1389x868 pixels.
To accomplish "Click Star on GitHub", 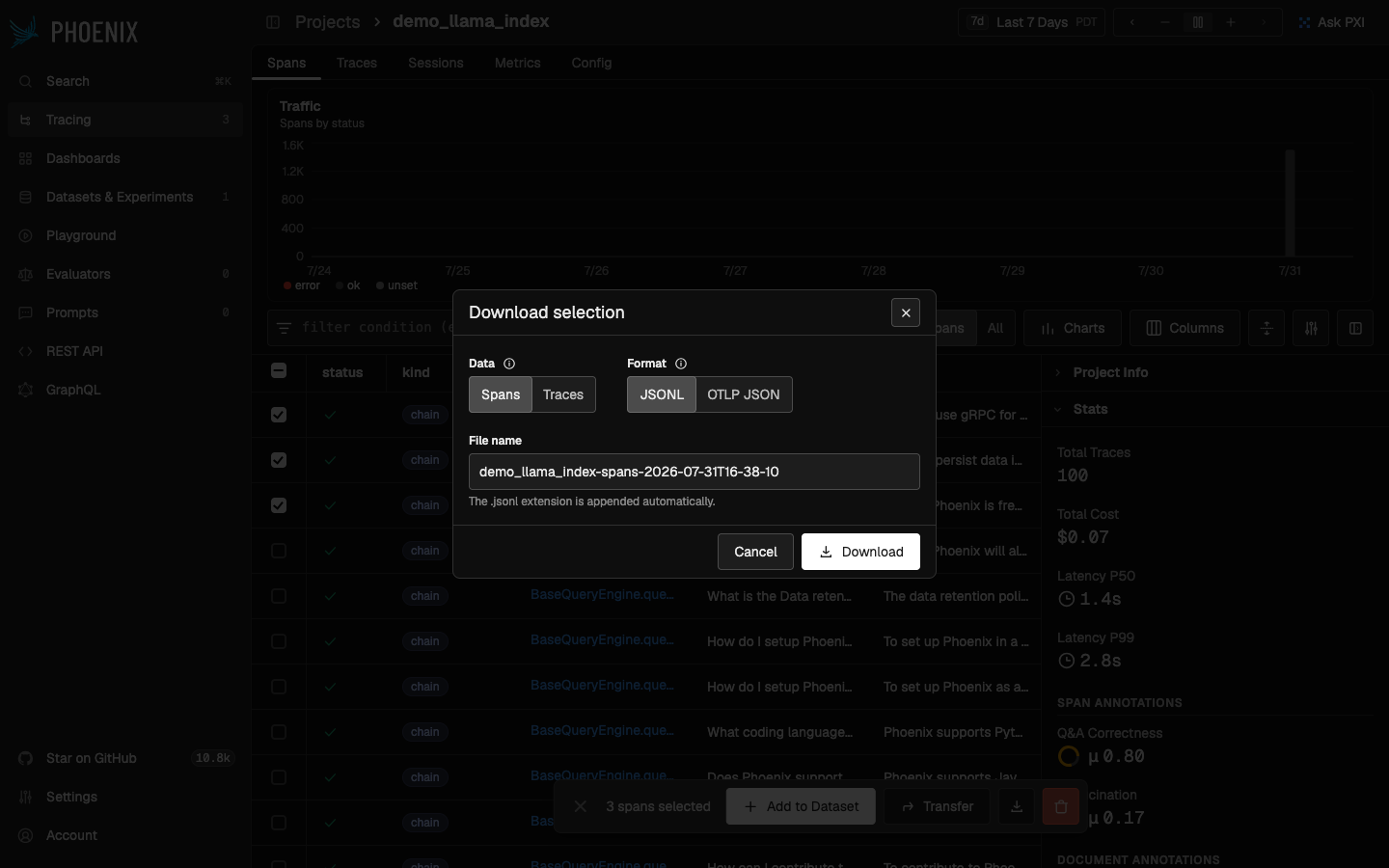I will pyautogui.click(x=125, y=758).
